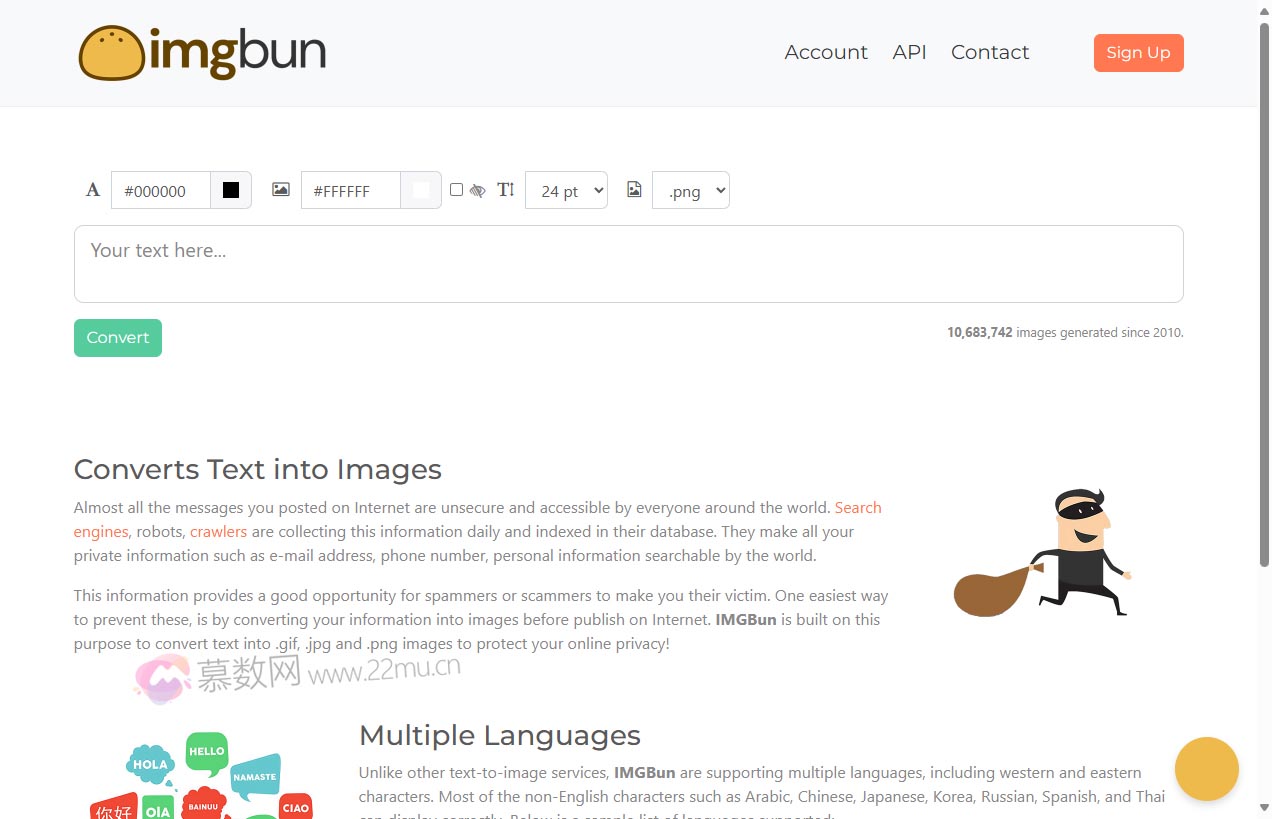The height and width of the screenshot is (819, 1272).
Task: Open the 24 pt font size dropdown
Action: point(566,191)
